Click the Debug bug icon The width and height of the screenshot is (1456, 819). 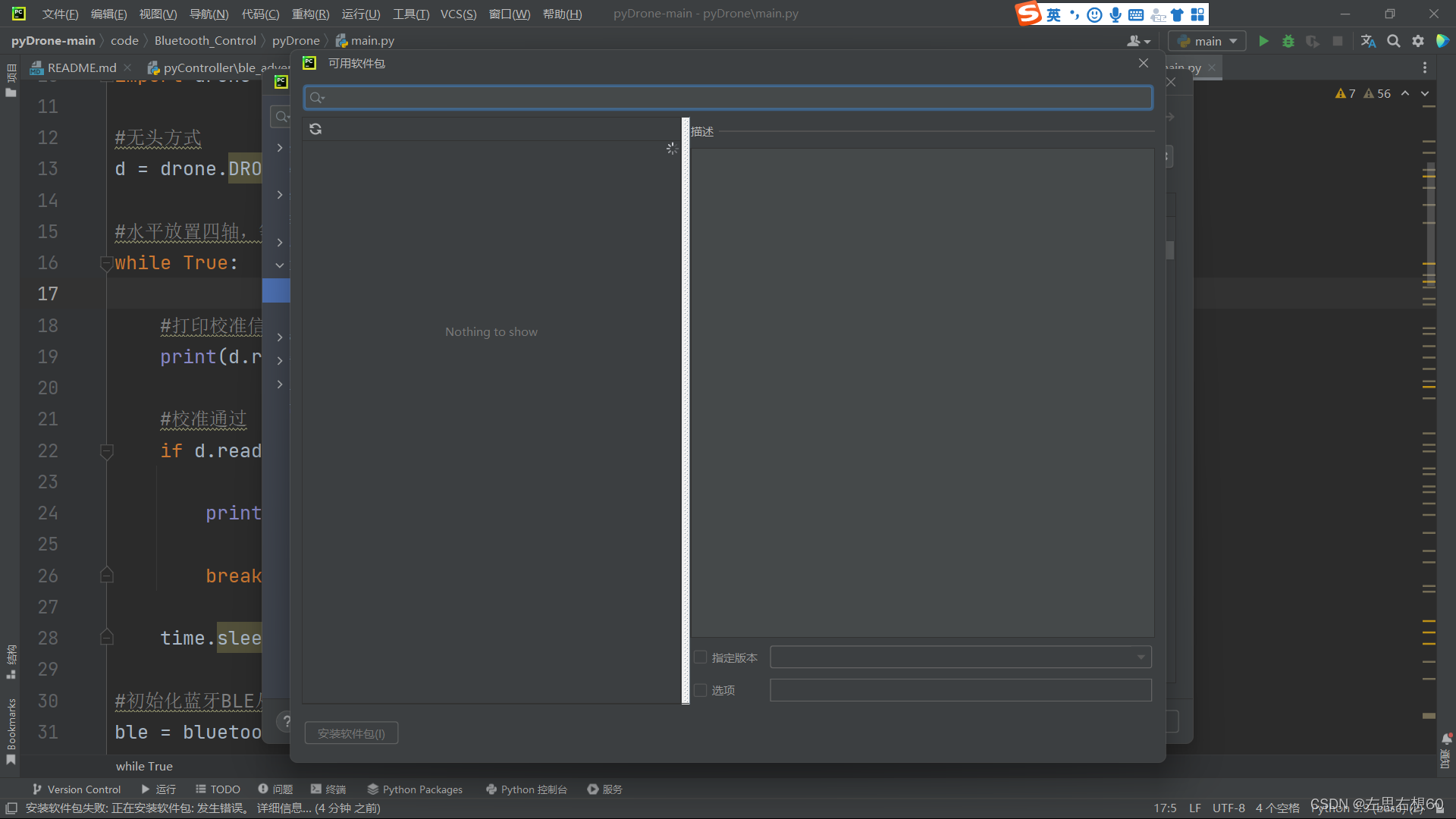(x=1288, y=41)
